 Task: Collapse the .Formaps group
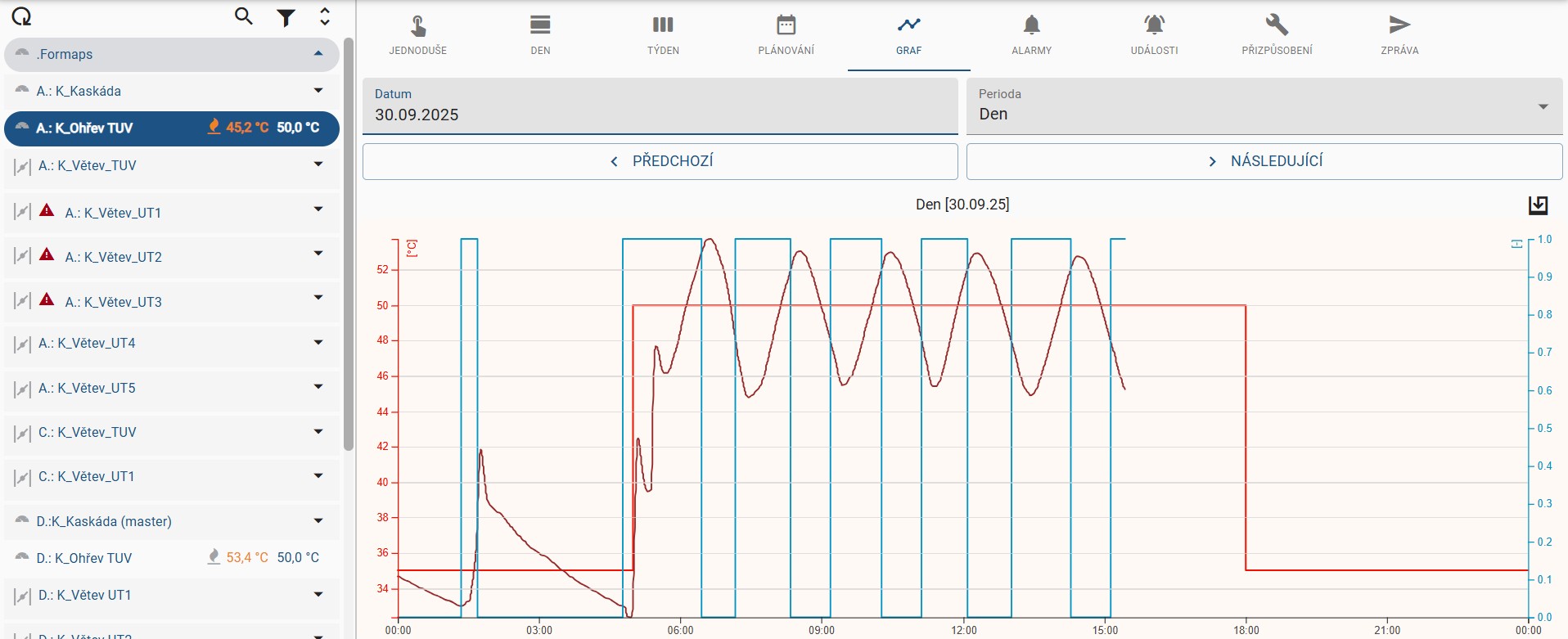click(x=318, y=54)
